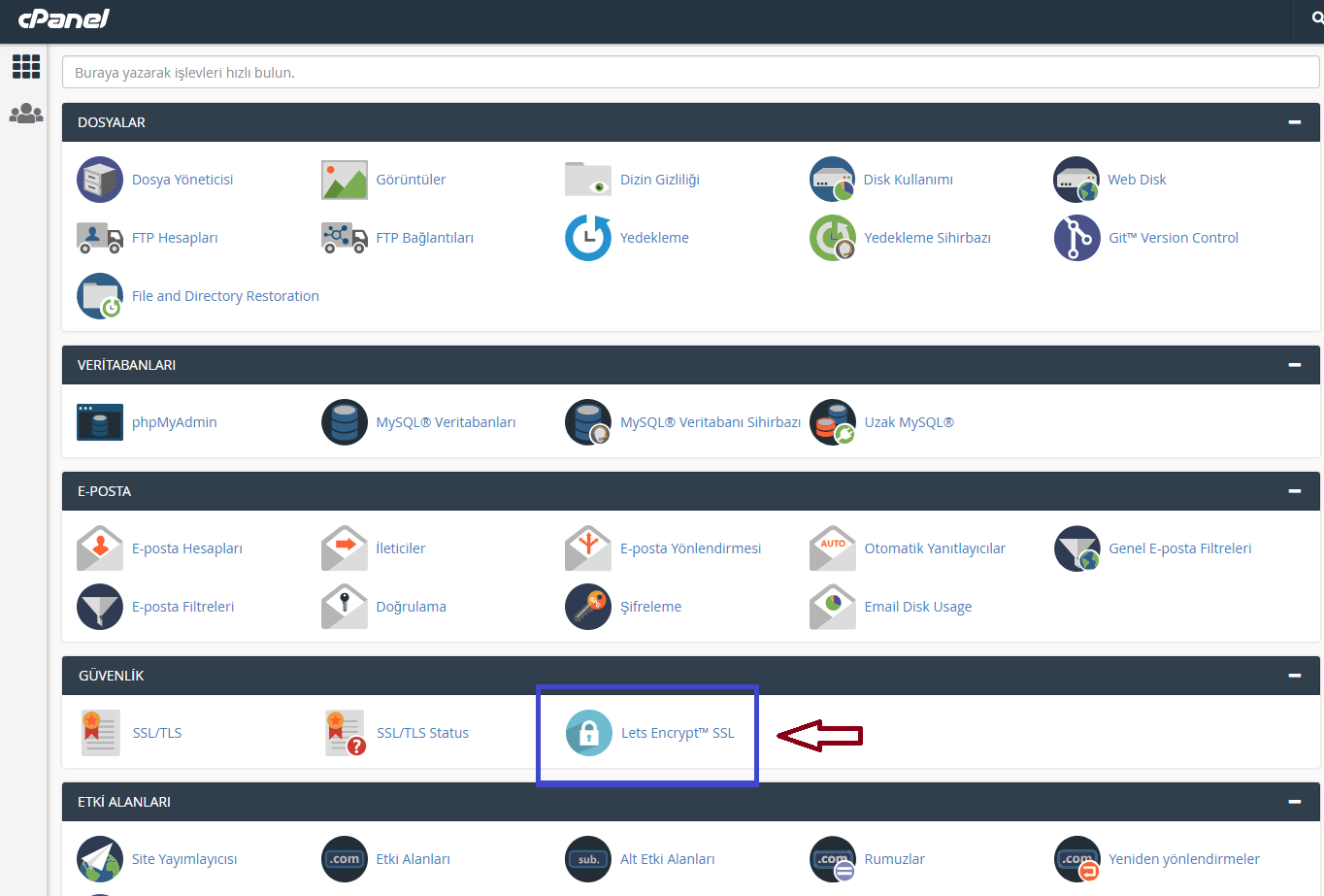Click the E-posta Hesapları link
This screenshot has width=1324, height=896.
click(187, 548)
